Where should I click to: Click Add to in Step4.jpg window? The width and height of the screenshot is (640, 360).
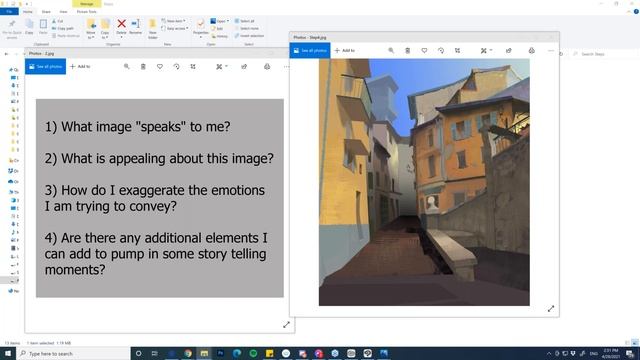[x=345, y=51]
